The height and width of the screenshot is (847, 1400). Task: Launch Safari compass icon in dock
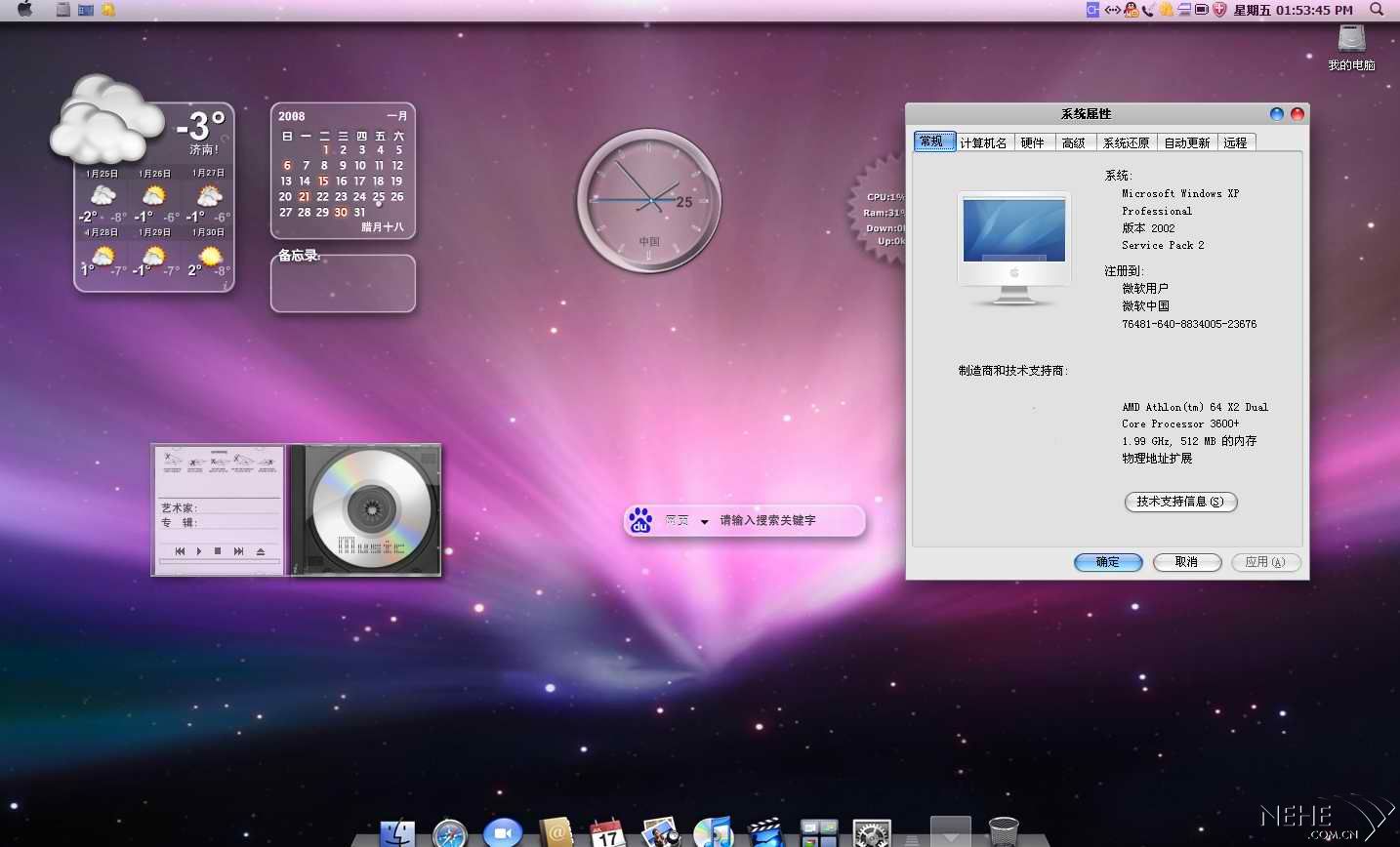pos(450,832)
